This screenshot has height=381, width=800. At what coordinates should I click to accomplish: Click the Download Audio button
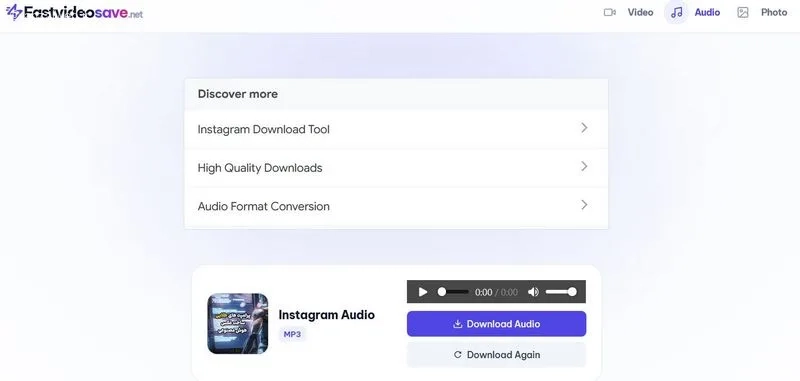[x=496, y=324]
